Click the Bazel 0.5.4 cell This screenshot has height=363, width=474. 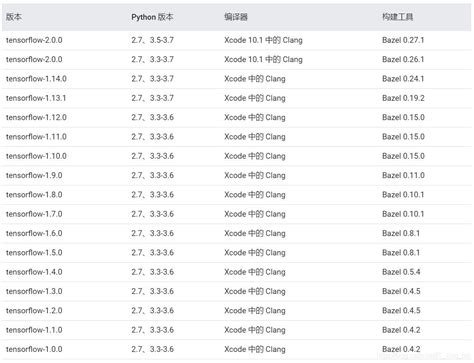(x=401, y=272)
